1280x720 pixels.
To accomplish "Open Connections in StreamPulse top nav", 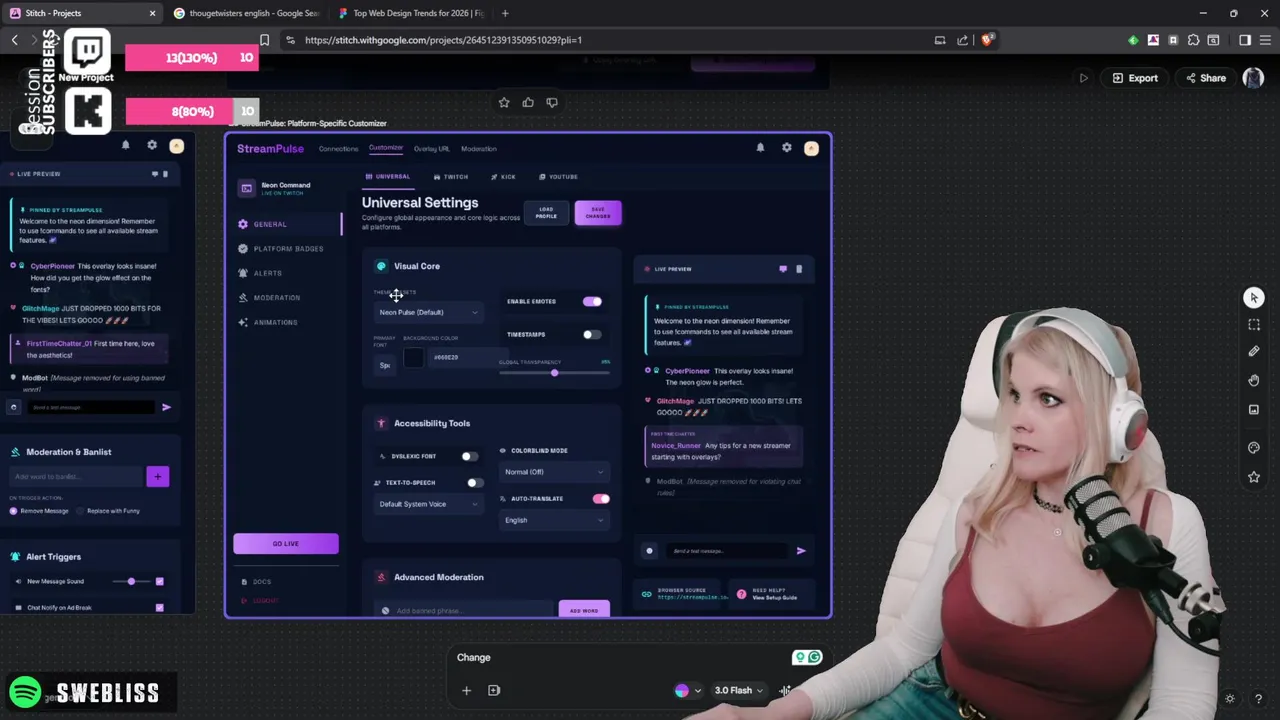I will 338,149.
